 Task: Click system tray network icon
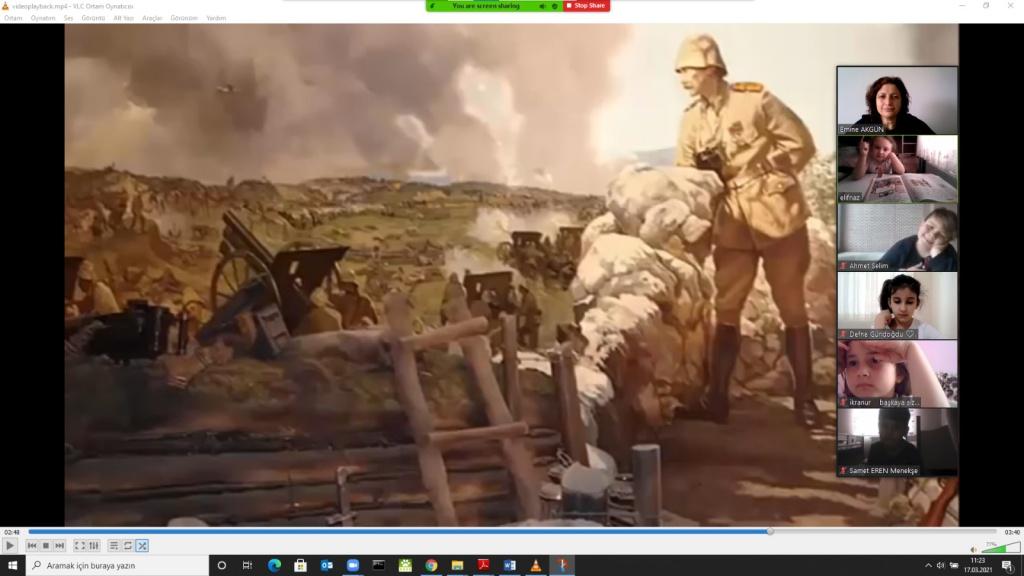click(953, 566)
